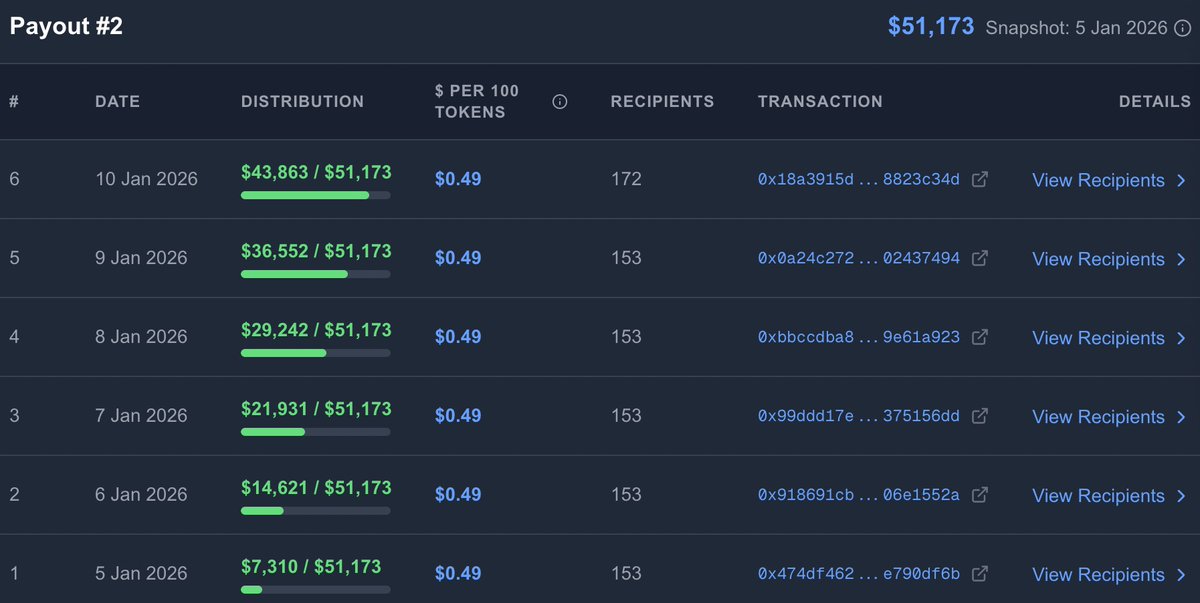Click the 7 Jan 2026 date cell
Image resolution: width=1200 pixels, height=603 pixels.
point(141,416)
